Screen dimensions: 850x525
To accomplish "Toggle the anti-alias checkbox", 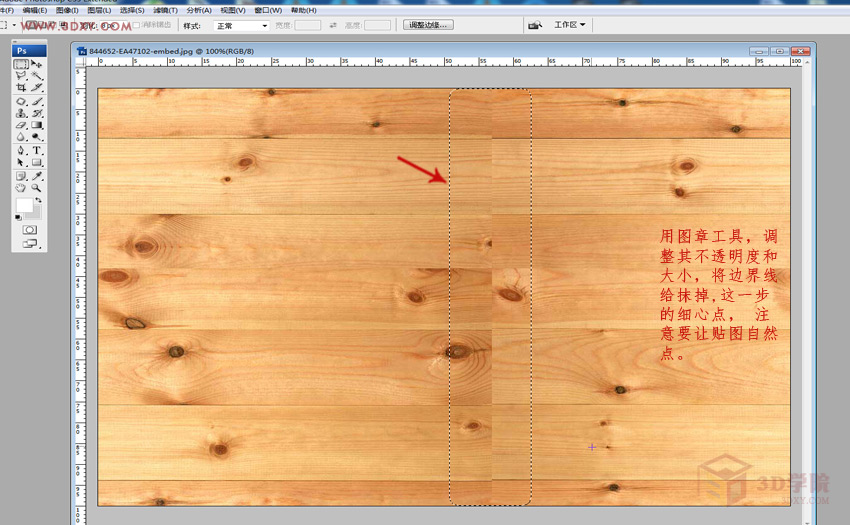I will pos(136,25).
